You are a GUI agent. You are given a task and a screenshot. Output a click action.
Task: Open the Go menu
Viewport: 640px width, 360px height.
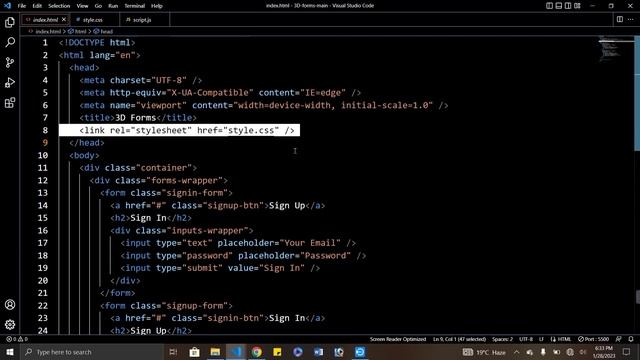click(98, 6)
